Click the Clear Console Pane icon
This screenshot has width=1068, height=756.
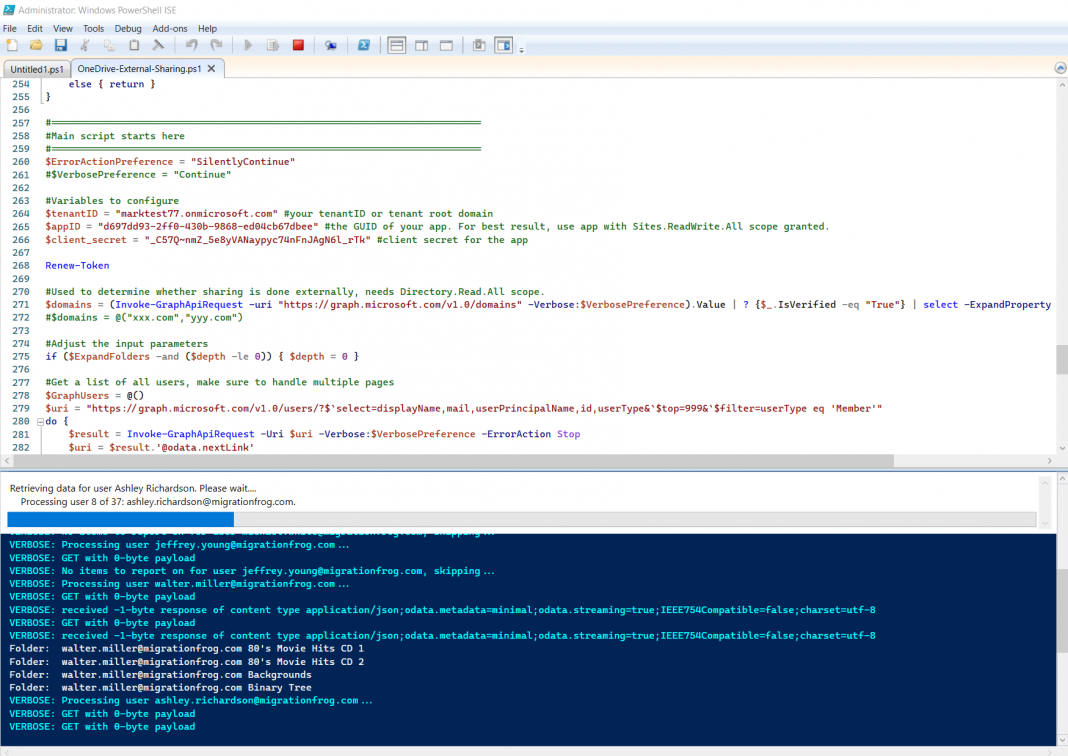pos(158,45)
